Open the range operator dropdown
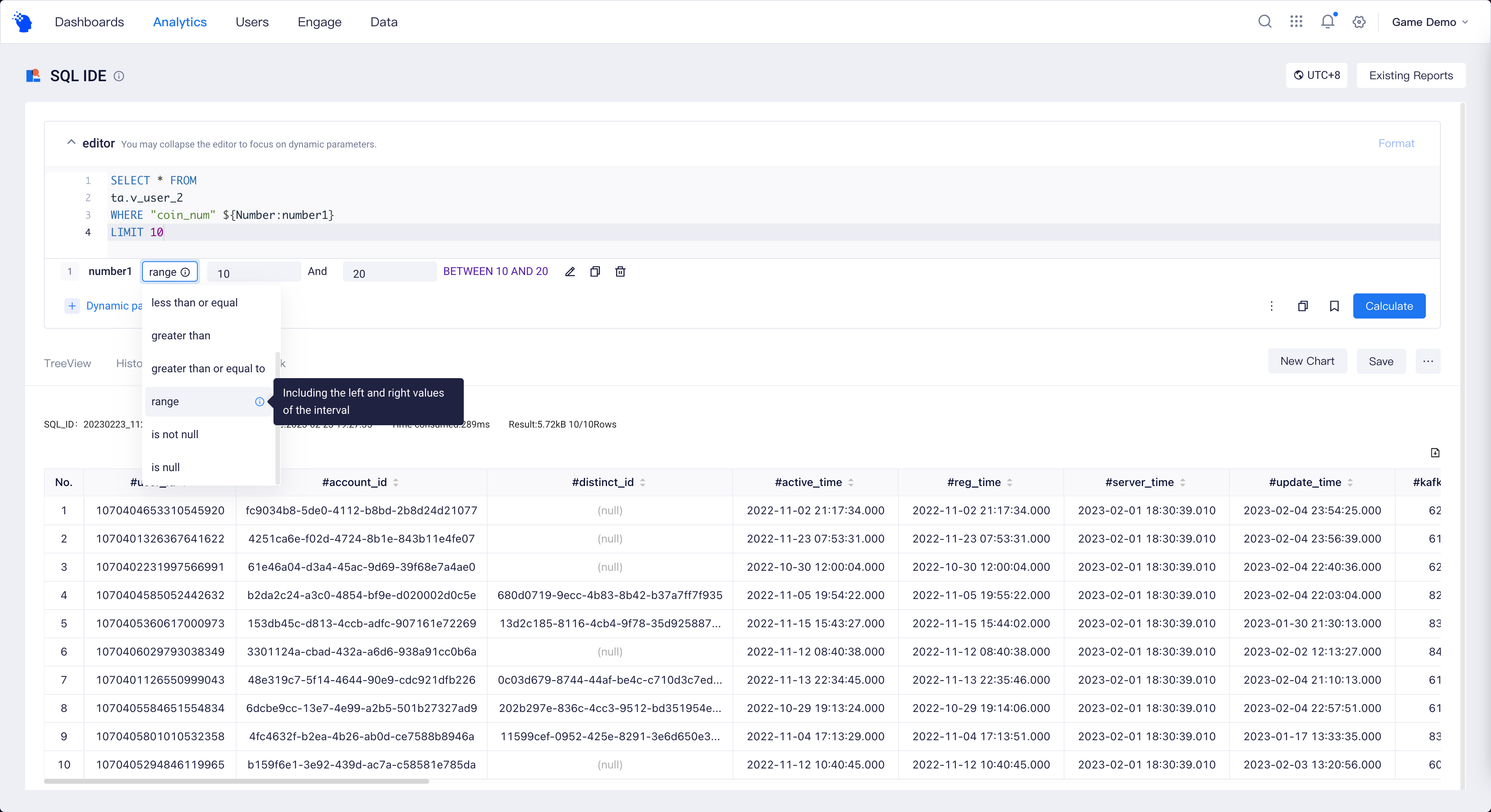The height and width of the screenshot is (812, 1491). click(170, 271)
